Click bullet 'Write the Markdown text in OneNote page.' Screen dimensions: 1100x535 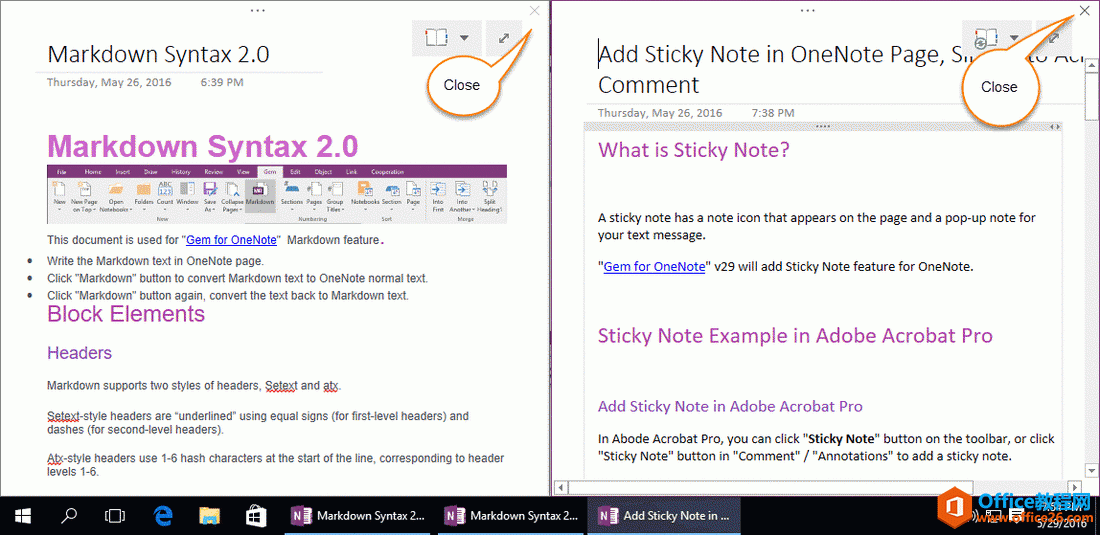pyautogui.click(x=156, y=261)
